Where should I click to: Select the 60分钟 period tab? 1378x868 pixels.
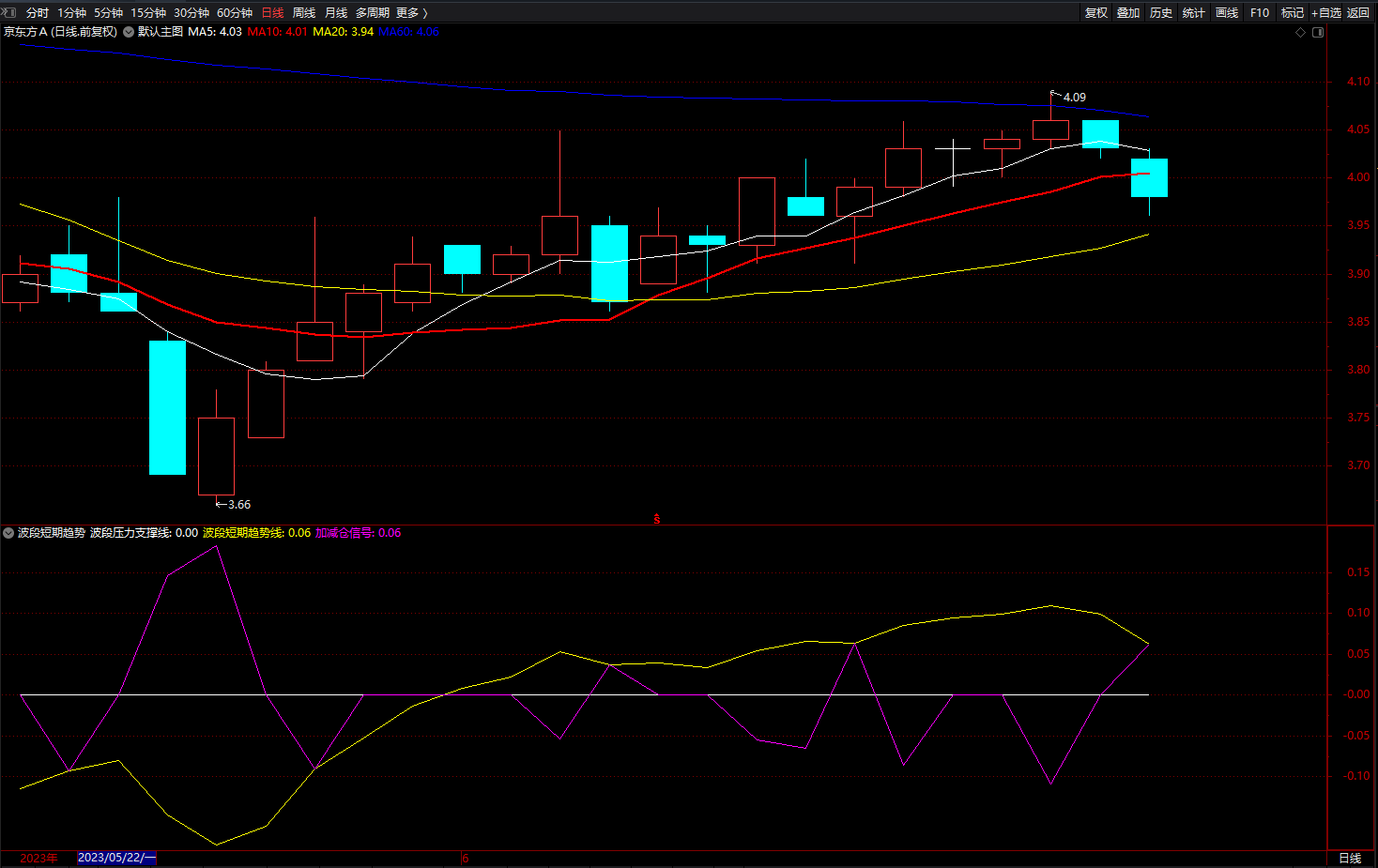coord(235,13)
